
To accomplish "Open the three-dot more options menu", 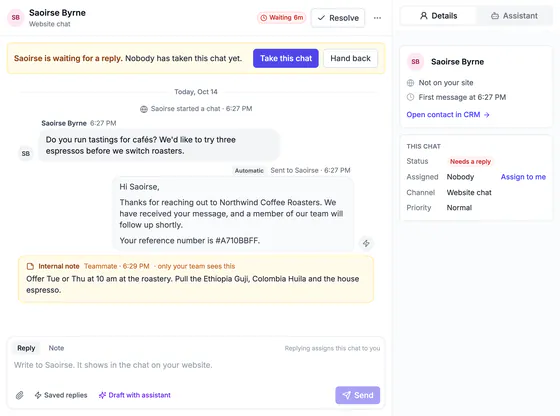I will pos(378,18).
